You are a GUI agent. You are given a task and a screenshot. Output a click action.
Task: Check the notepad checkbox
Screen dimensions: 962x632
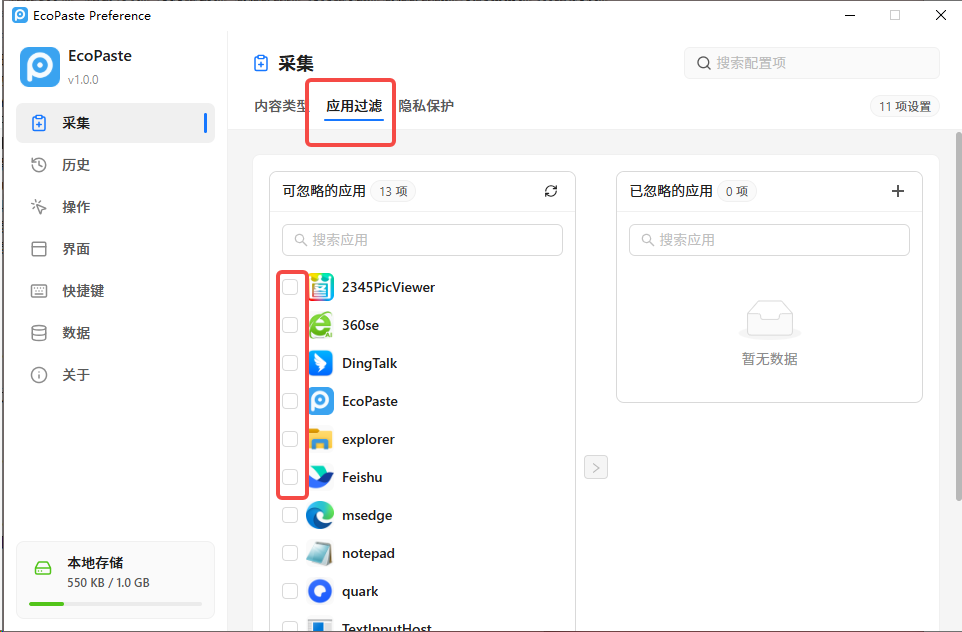290,553
